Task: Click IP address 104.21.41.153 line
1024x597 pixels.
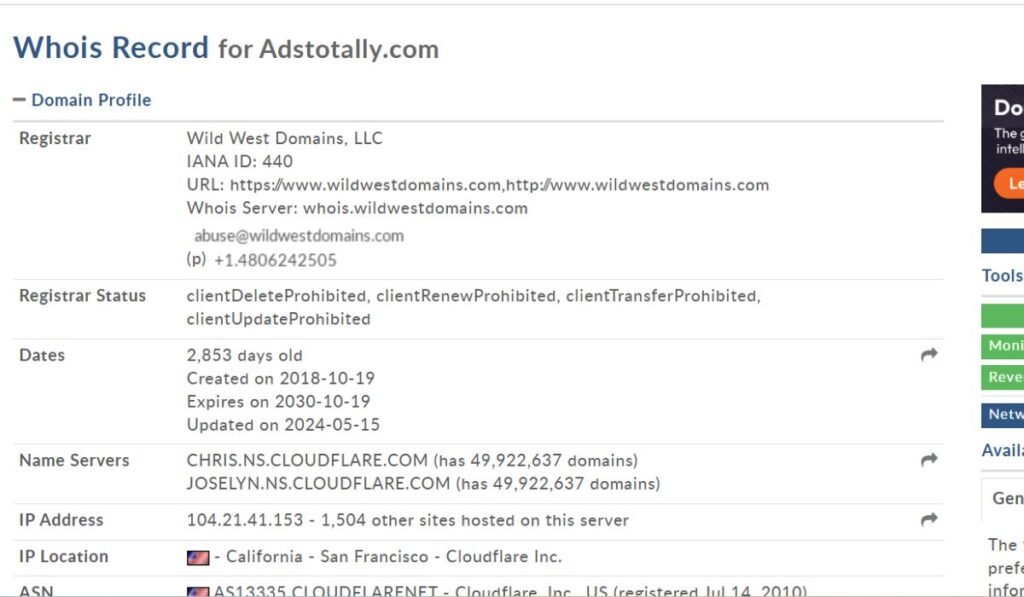Action: (408, 520)
